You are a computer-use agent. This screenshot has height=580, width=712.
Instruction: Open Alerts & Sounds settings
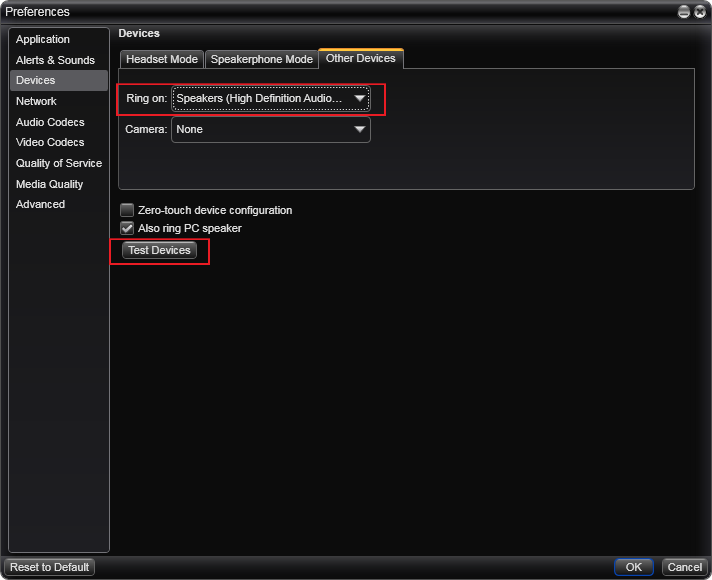coord(59,60)
